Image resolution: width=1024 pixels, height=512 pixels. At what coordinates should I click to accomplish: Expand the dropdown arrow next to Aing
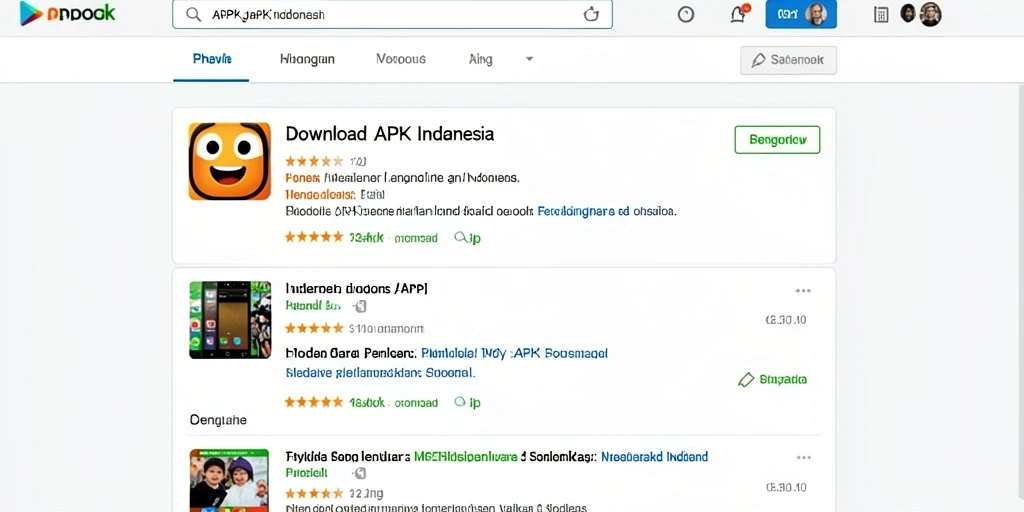tap(530, 59)
